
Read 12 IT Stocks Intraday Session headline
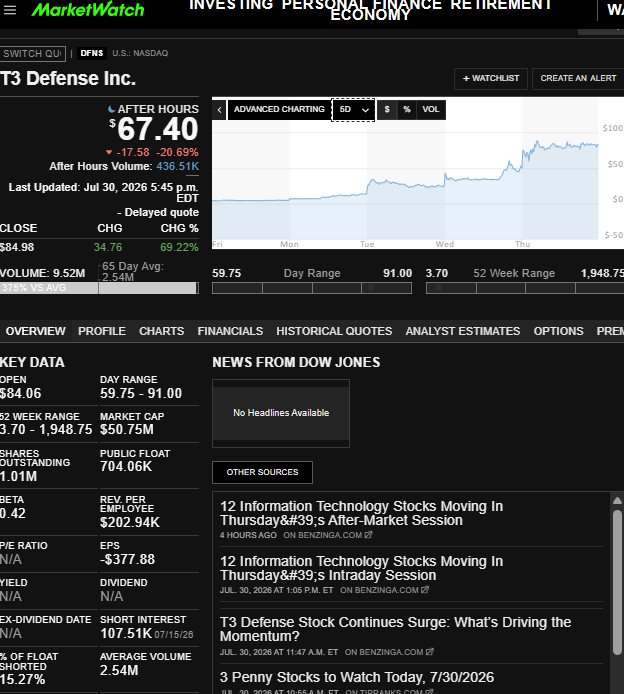tap(361, 568)
